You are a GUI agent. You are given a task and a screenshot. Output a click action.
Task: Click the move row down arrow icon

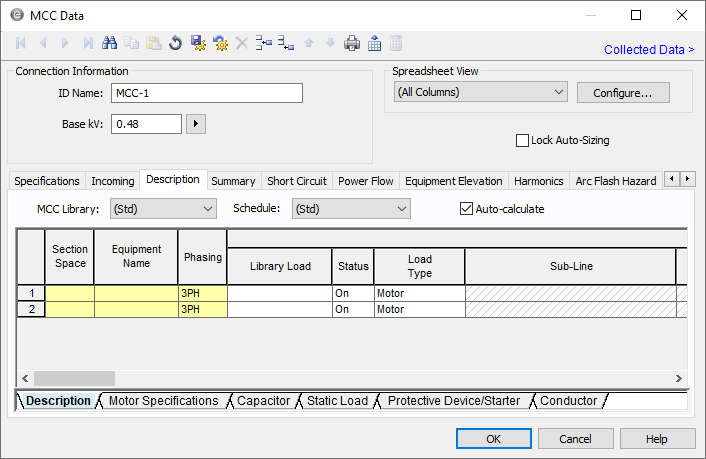coord(330,43)
